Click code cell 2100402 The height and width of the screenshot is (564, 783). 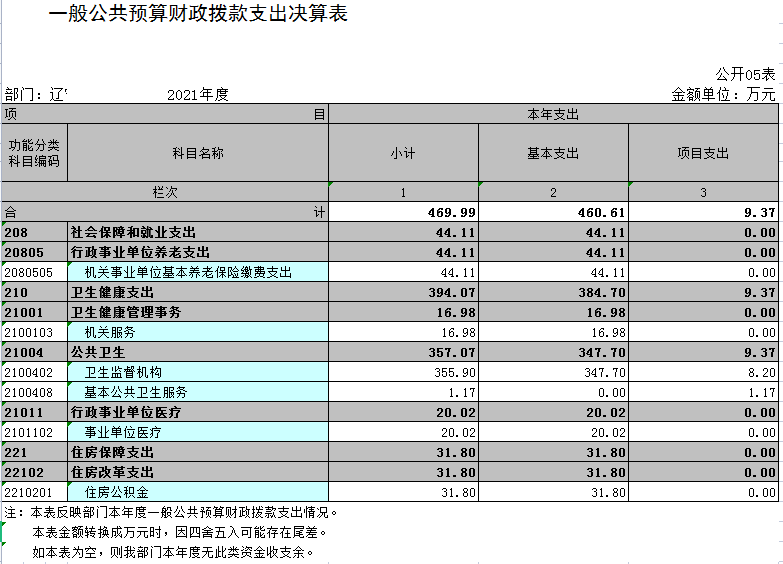click(34, 372)
